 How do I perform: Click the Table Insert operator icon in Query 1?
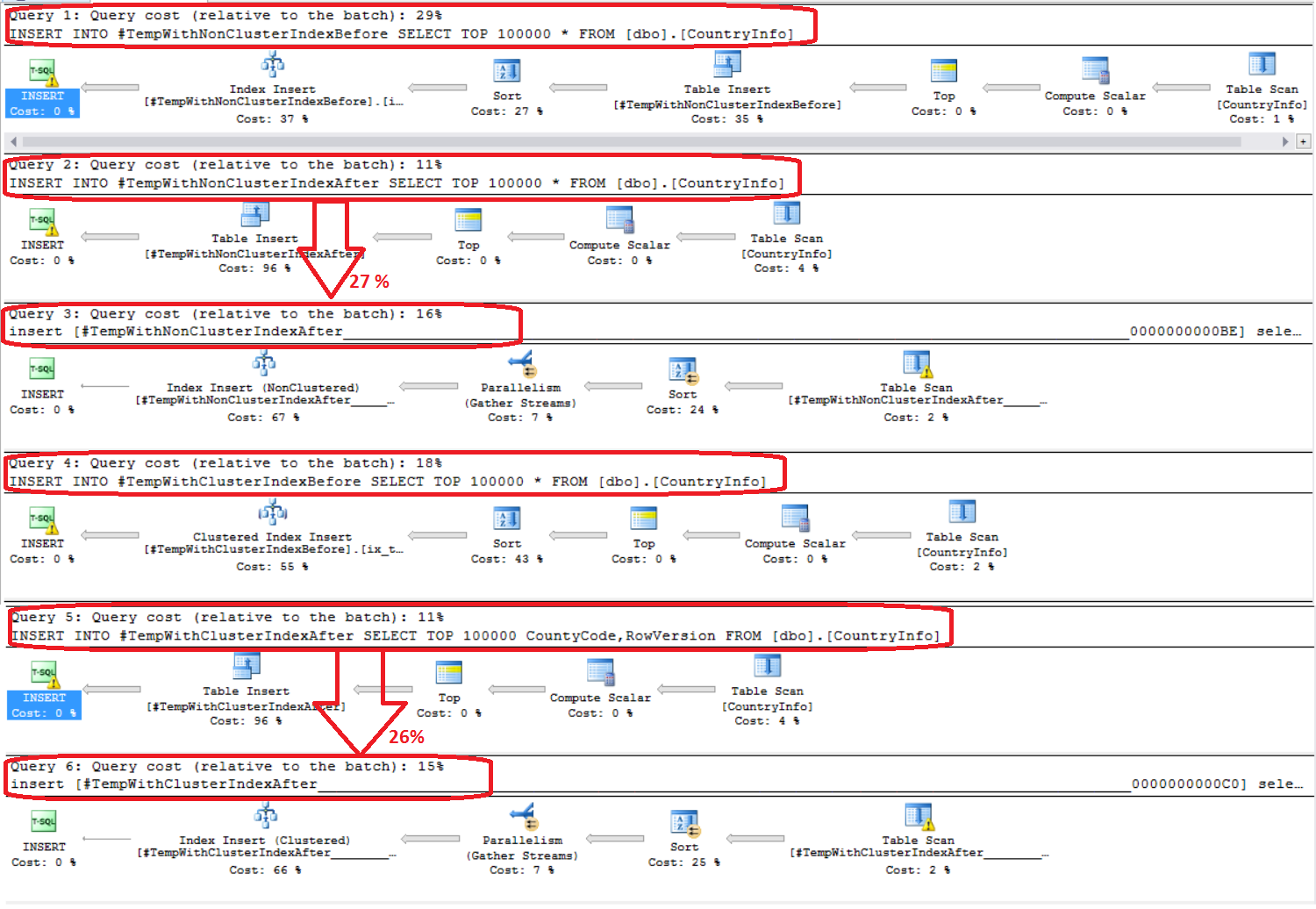[x=727, y=65]
